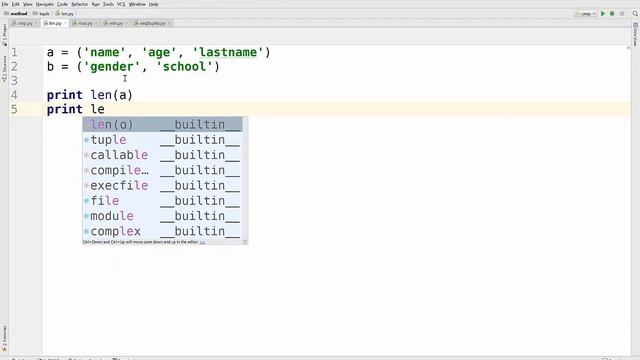Image resolution: width=640 pixels, height=360 pixels.
Task: Place cursor on 'lastname' string in line 1
Action: tap(228, 52)
